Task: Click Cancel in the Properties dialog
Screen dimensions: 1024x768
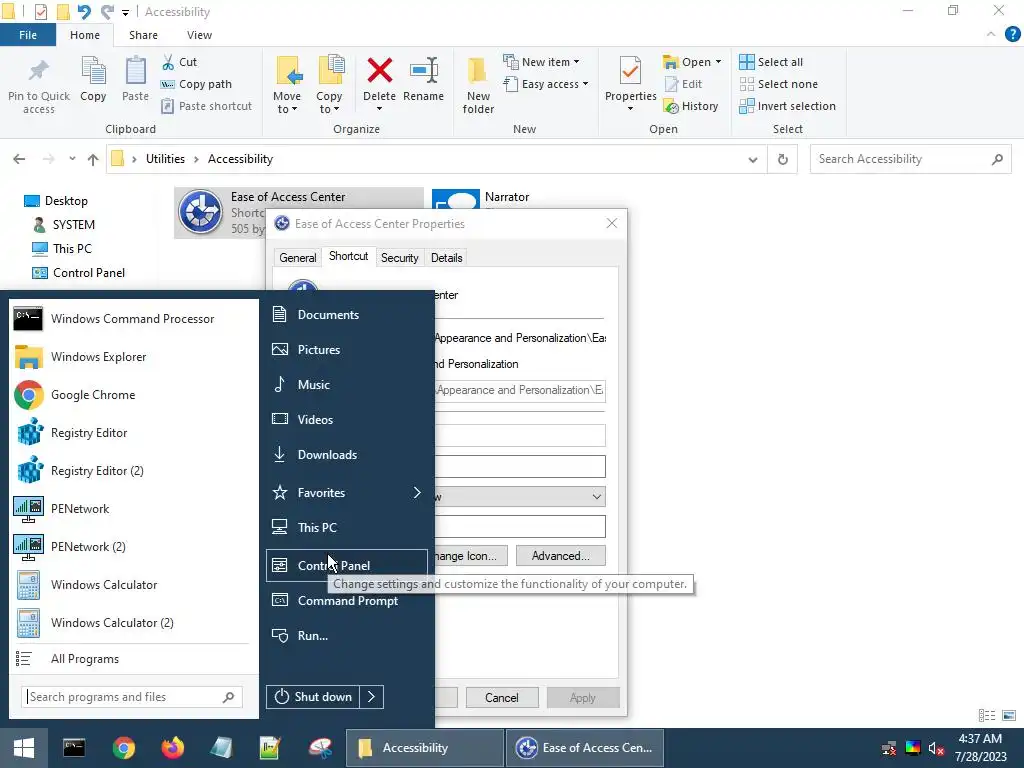Action: pyautogui.click(x=502, y=697)
